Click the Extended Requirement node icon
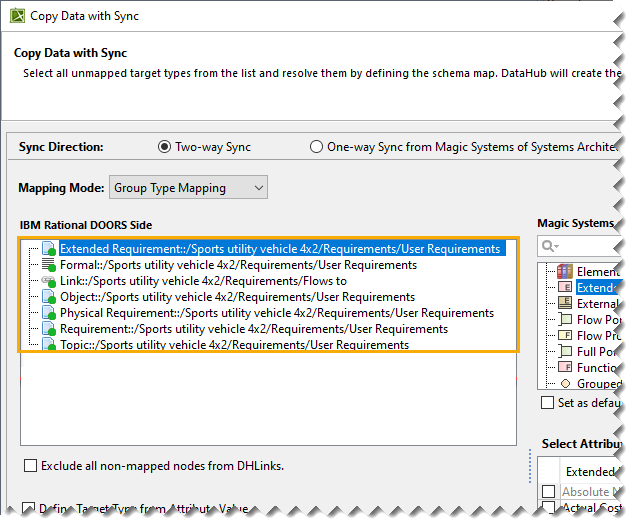The image size is (635, 526). (47, 249)
